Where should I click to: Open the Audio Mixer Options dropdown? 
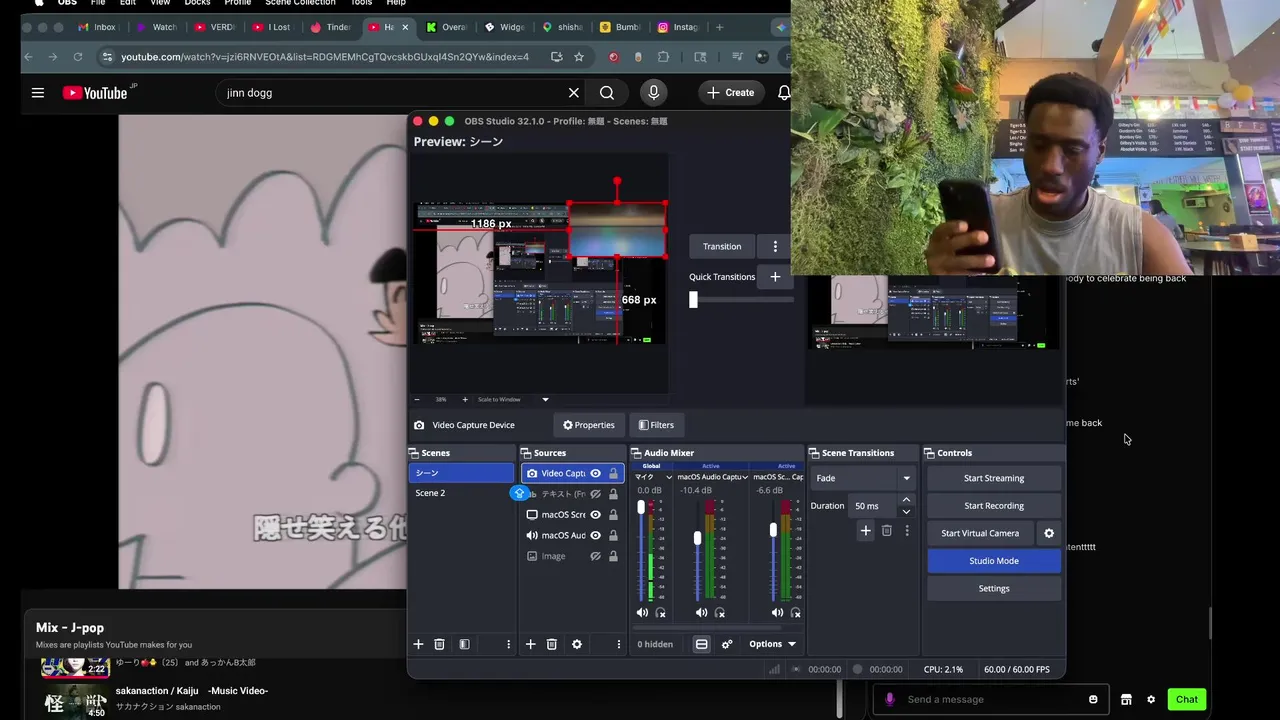773,644
